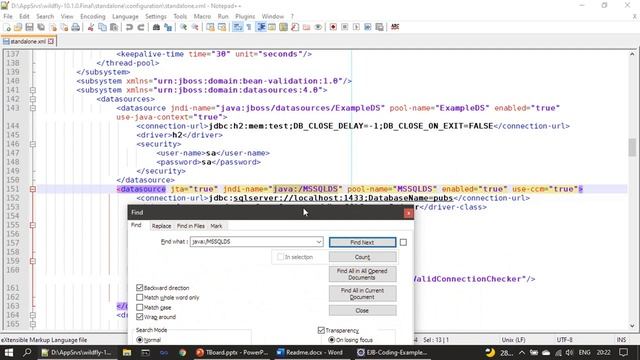Click the Copy toolbar icon

102,27
